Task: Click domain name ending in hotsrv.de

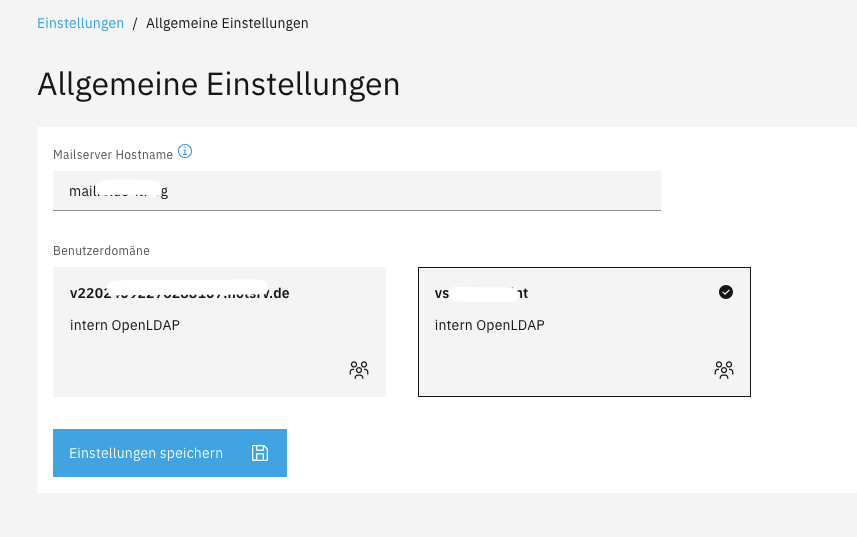Action: (x=179, y=294)
